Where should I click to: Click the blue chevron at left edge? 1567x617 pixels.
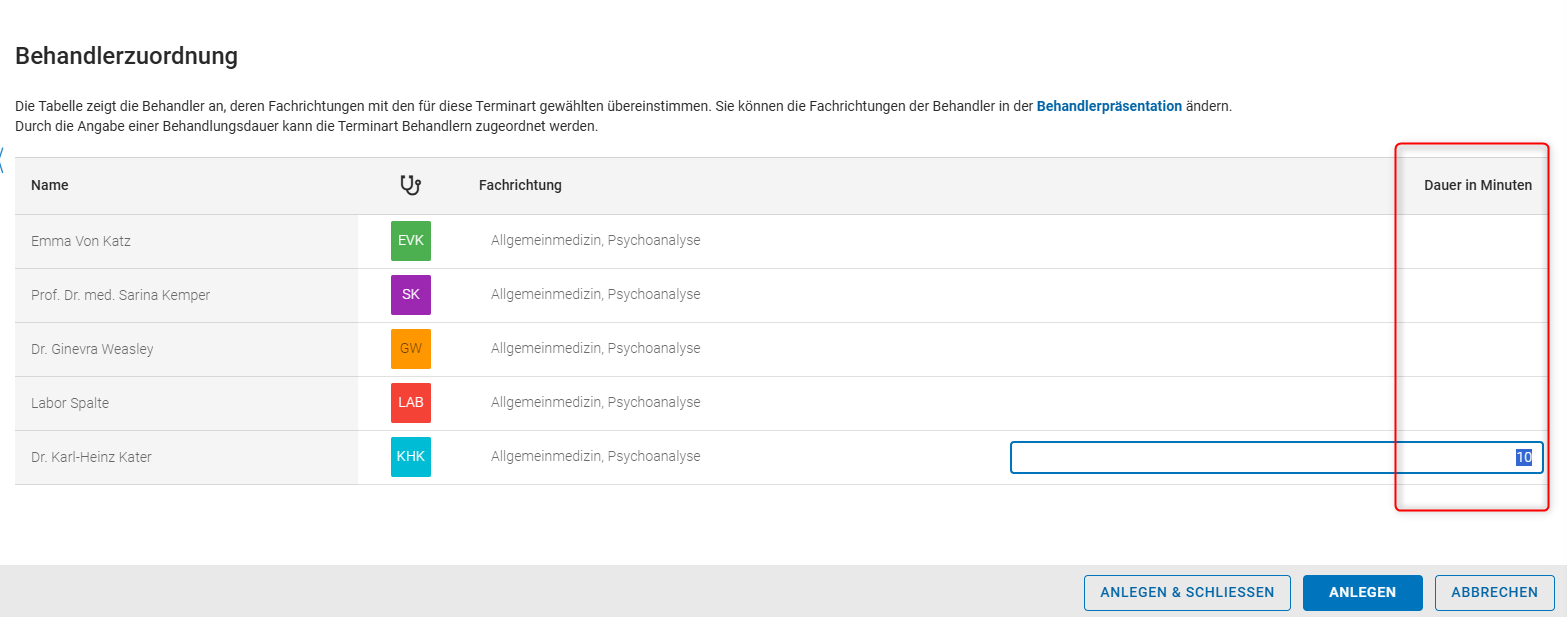pyautogui.click(x=3, y=158)
